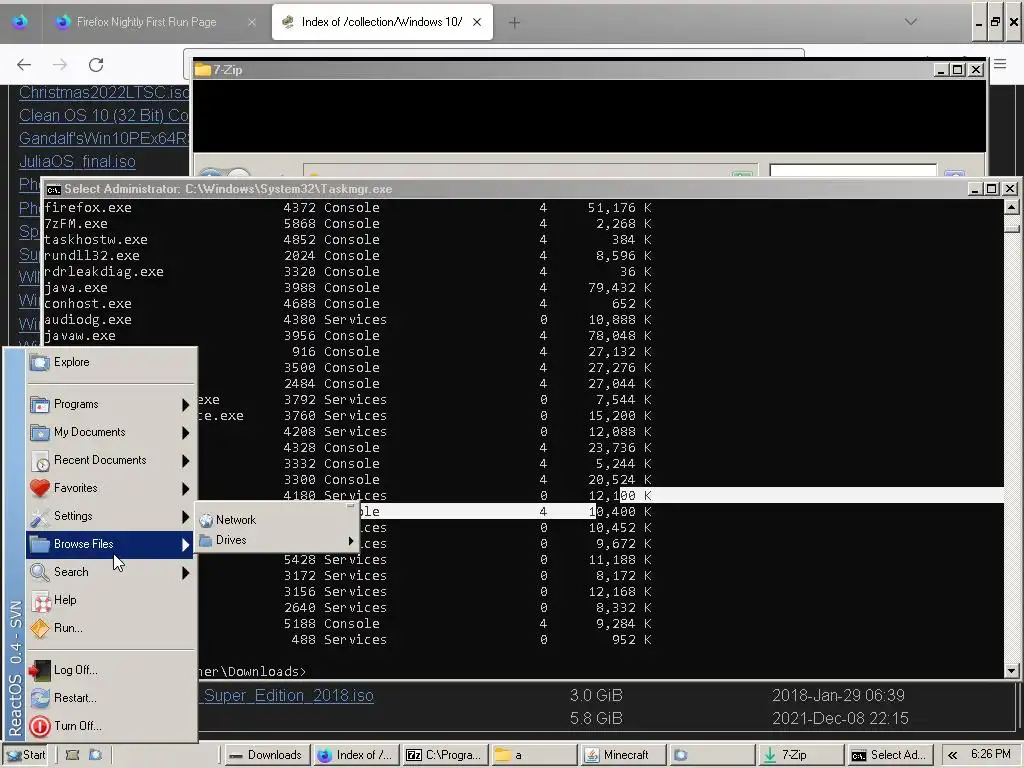Click the Run diamond icon
This screenshot has width=1024, height=768.
point(40,629)
